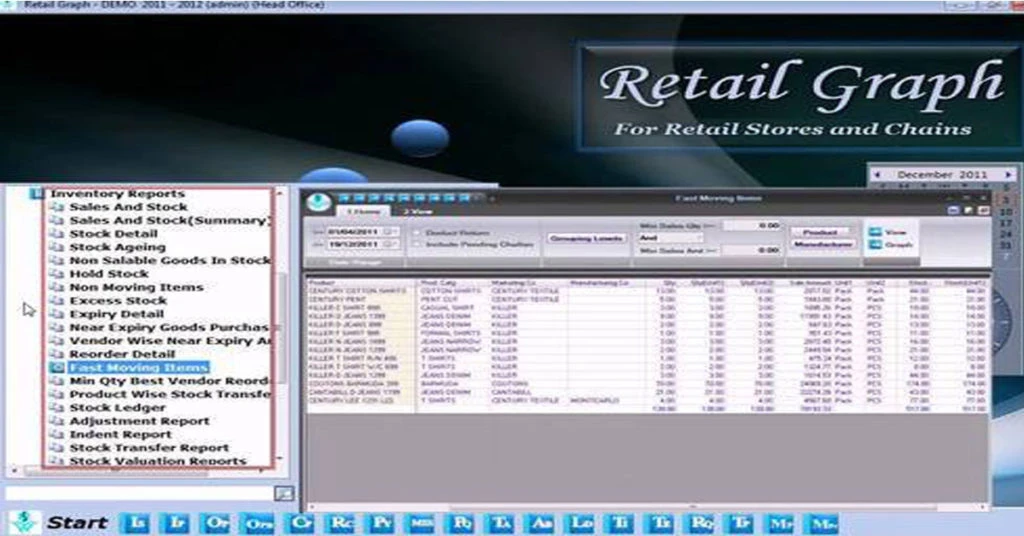Image resolution: width=1024 pixels, height=536 pixels.
Task: Open the Excess Stock report
Action: click(x=118, y=301)
